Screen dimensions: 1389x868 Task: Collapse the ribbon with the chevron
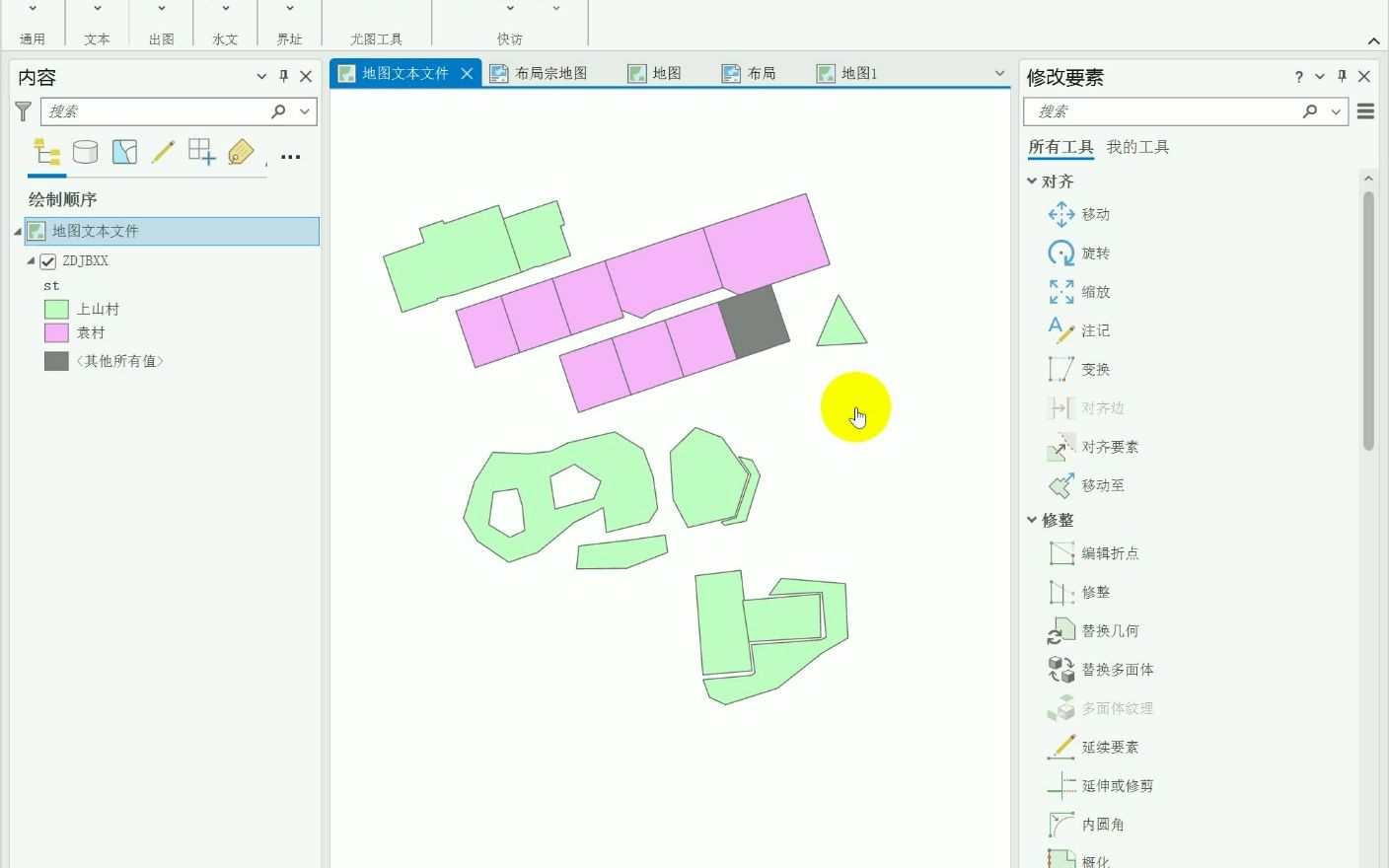tap(1374, 40)
